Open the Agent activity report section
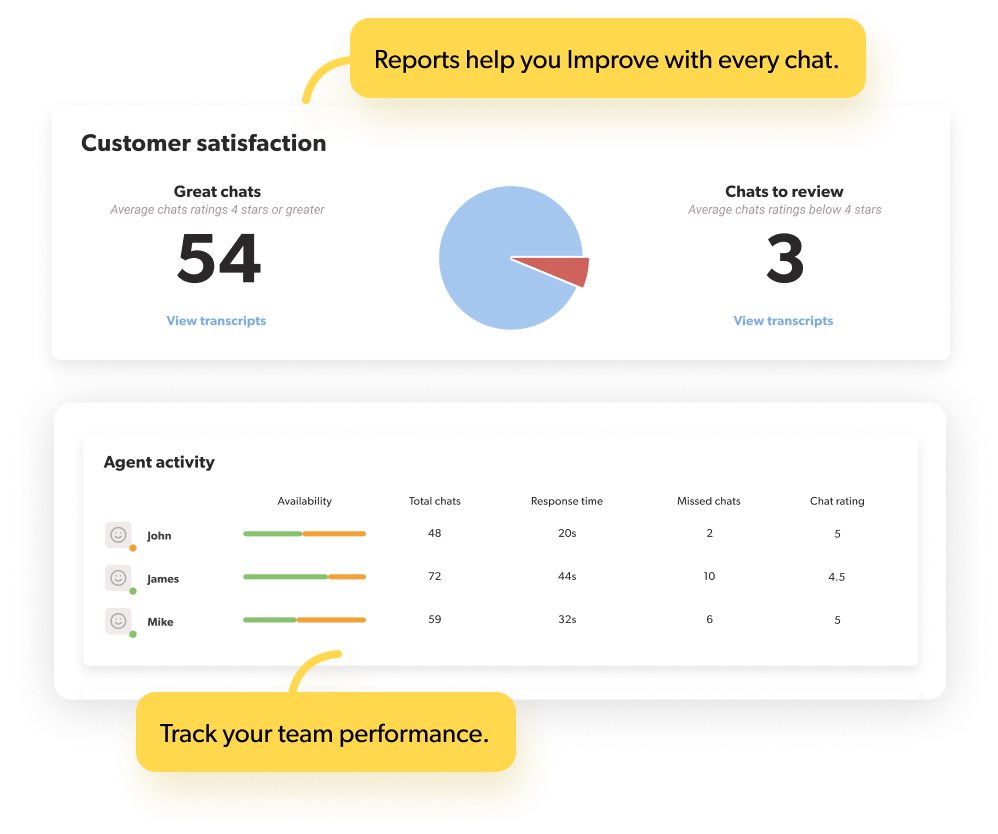This screenshot has width=998, height=834. [x=158, y=462]
